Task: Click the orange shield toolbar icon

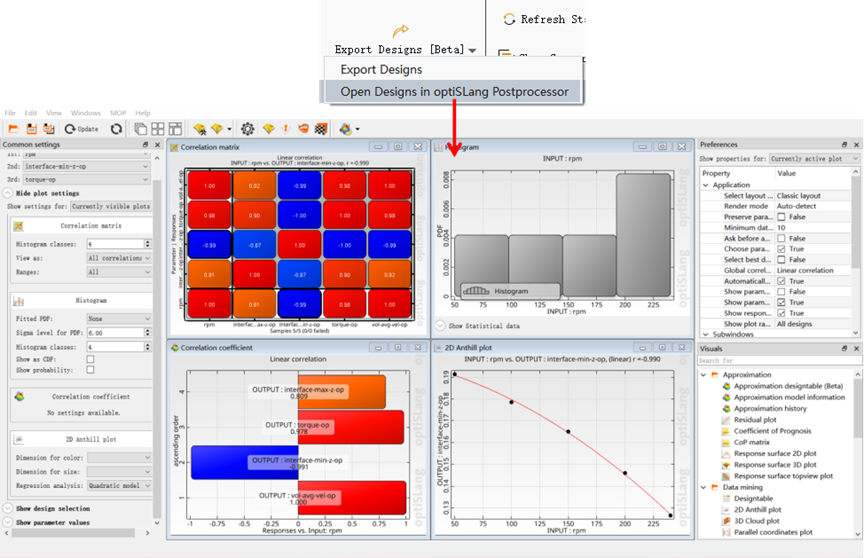Action: 303,129
